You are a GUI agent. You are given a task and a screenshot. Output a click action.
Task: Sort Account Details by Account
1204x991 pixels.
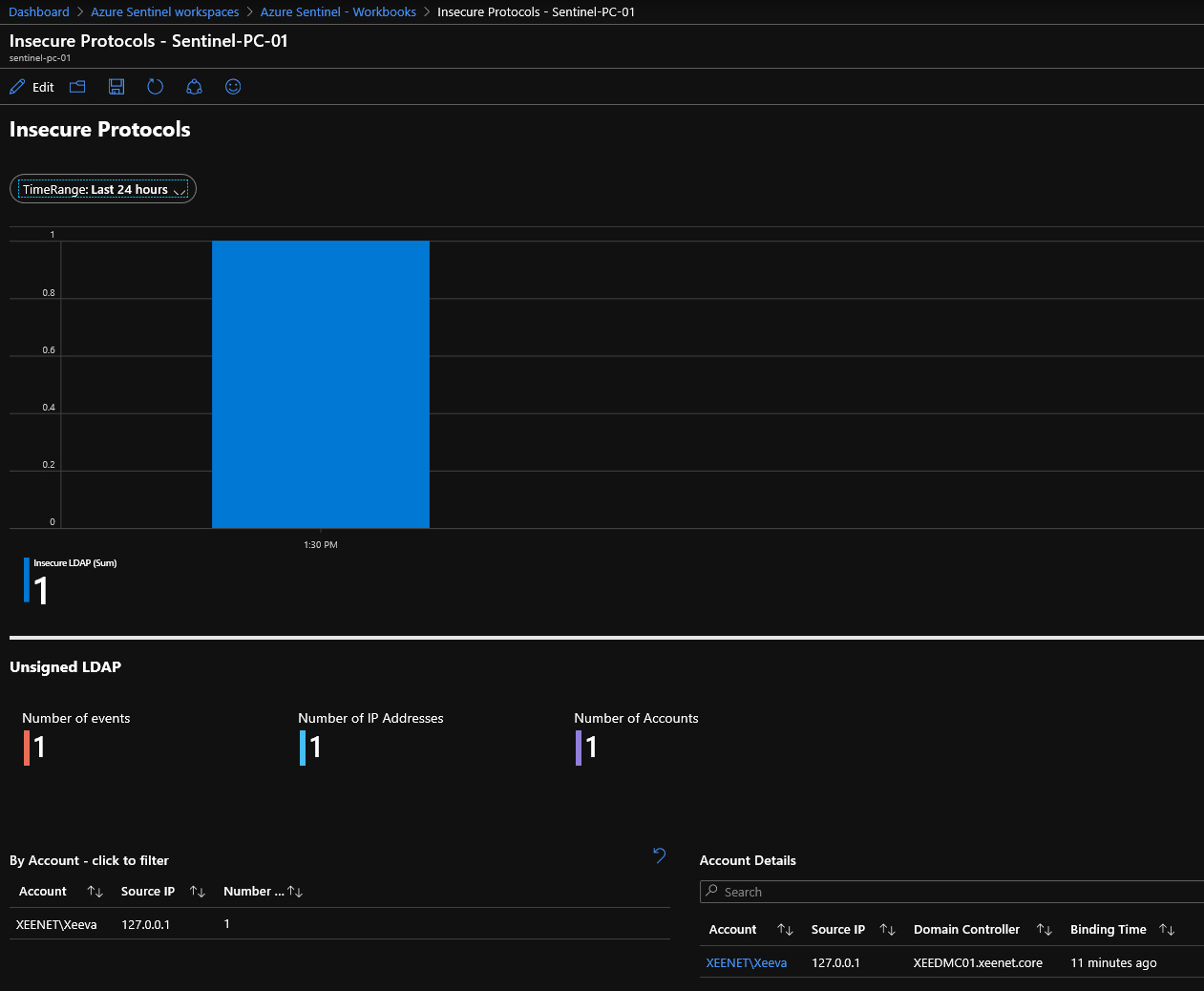tap(785, 930)
